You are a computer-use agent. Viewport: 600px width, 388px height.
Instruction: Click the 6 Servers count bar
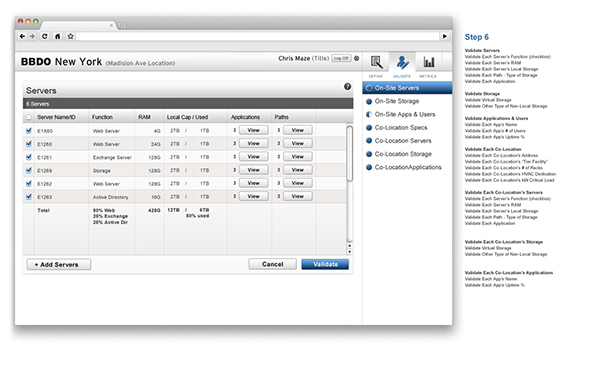pos(188,104)
